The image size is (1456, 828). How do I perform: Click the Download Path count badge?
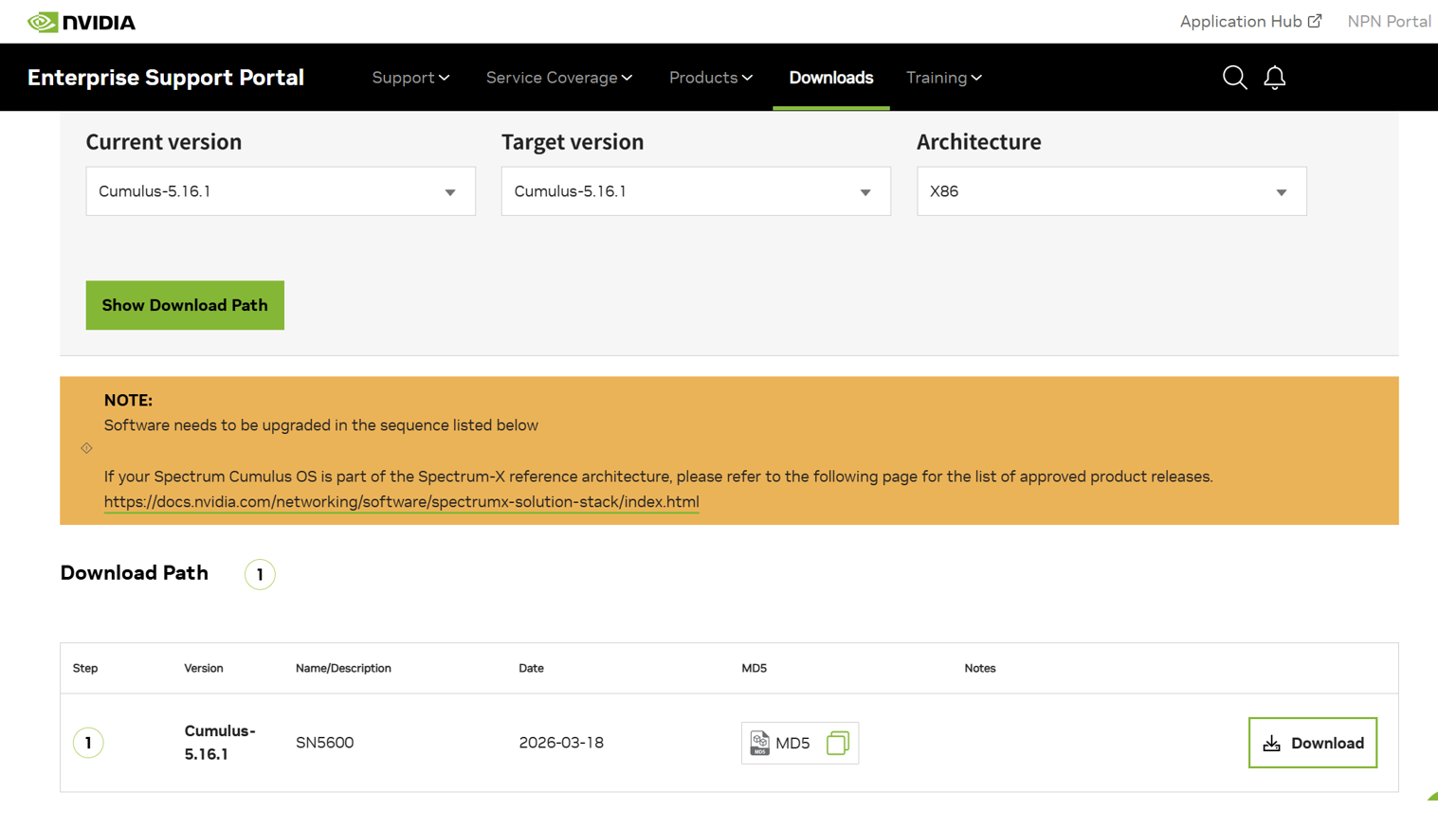(x=260, y=574)
